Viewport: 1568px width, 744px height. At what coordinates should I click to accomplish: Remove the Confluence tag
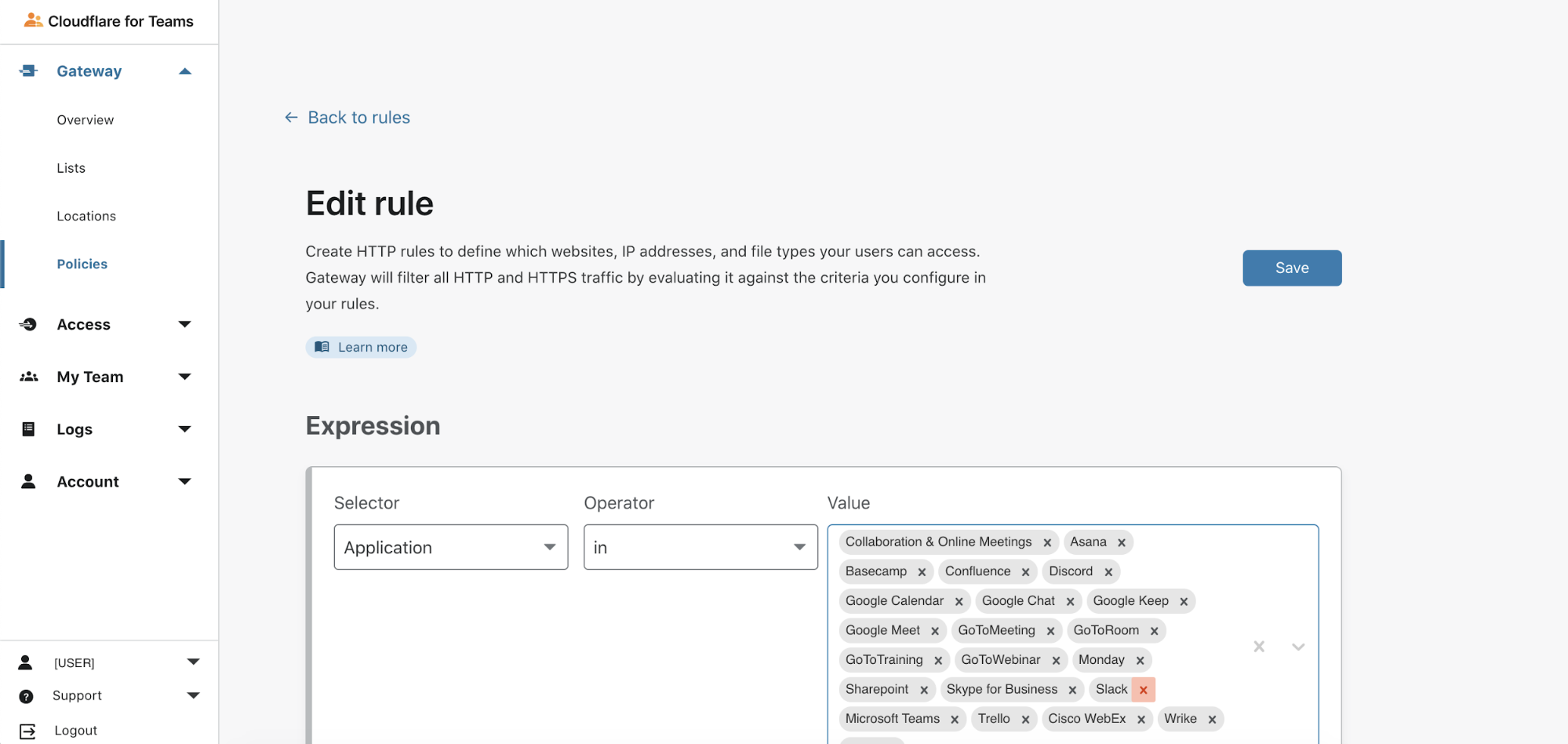[x=1025, y=572]
